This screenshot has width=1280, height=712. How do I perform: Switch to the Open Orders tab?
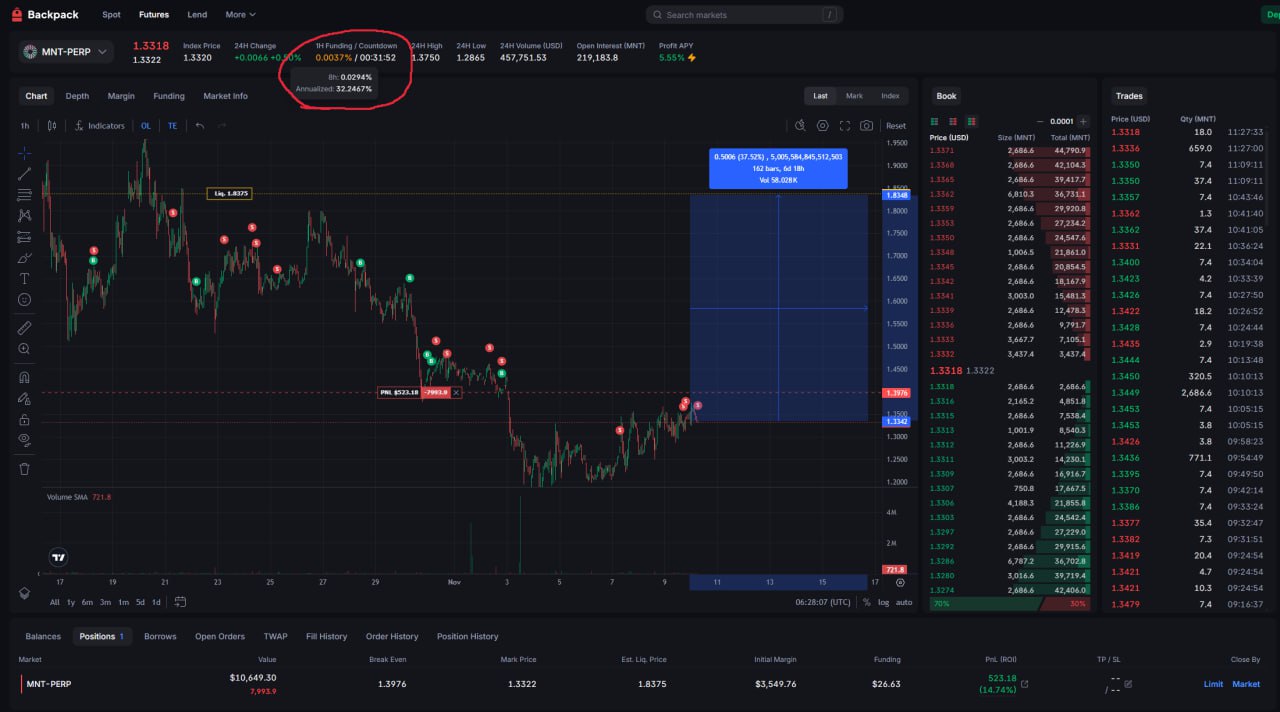pos(219,636)
